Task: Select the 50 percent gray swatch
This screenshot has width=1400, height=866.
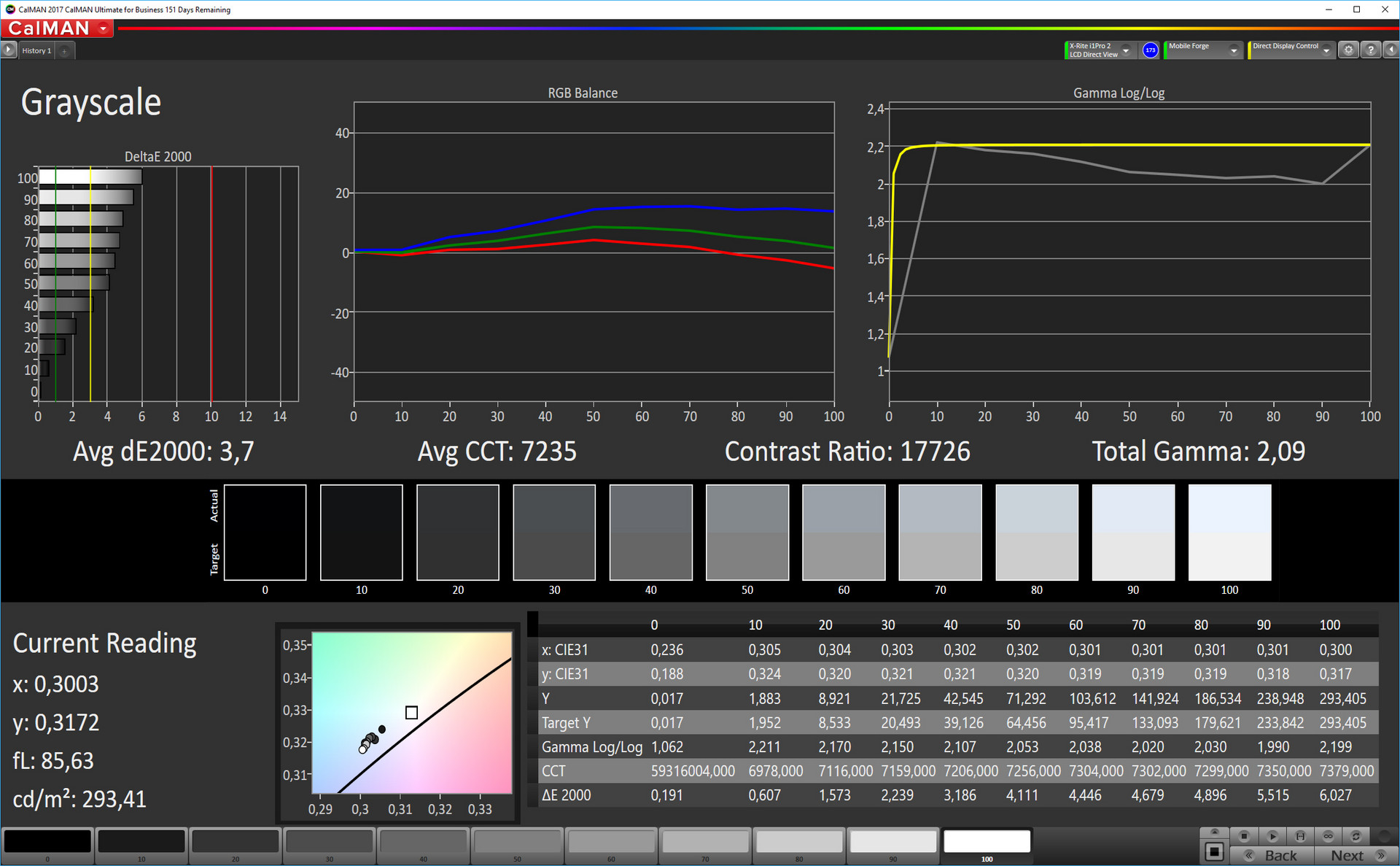Action: click(517, 842)
